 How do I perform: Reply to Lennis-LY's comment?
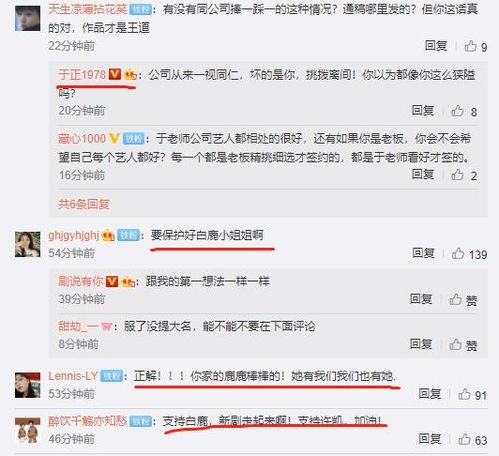430,394
